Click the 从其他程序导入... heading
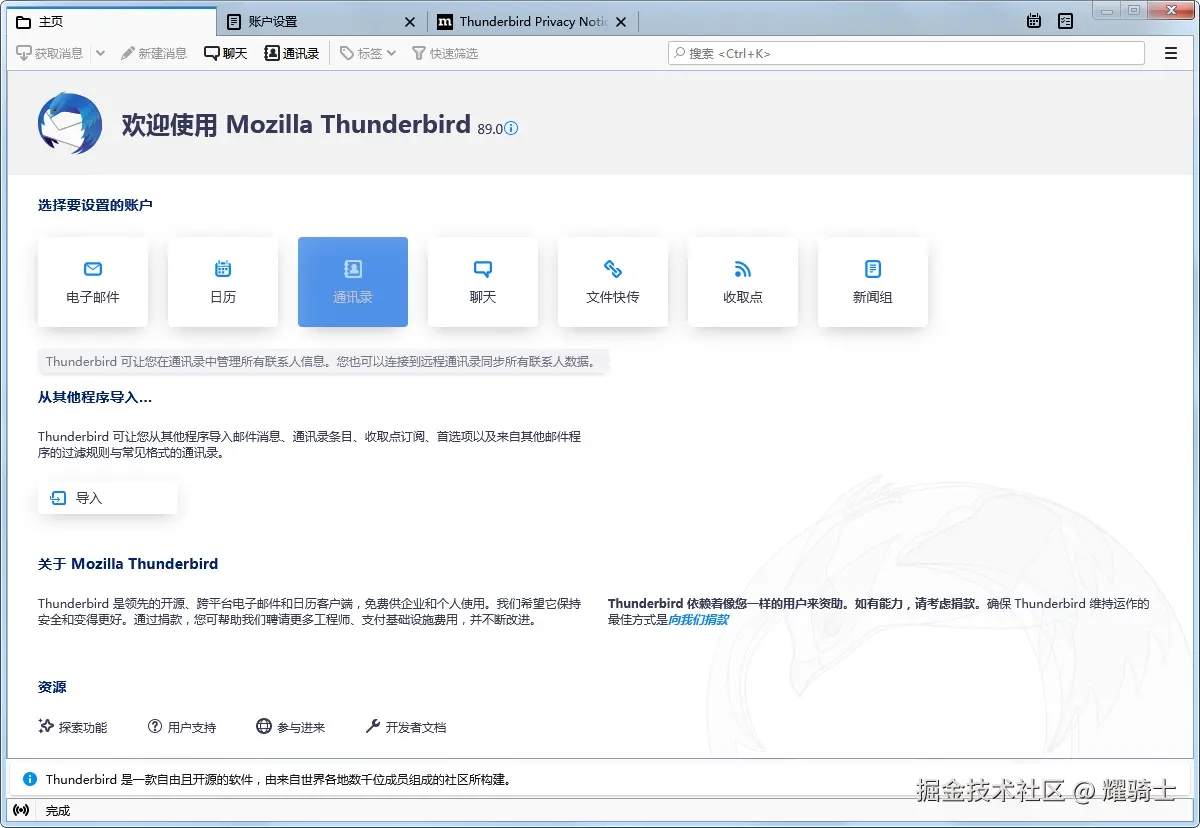Viewport: 1200px width, 828px height. click(95, 397)
